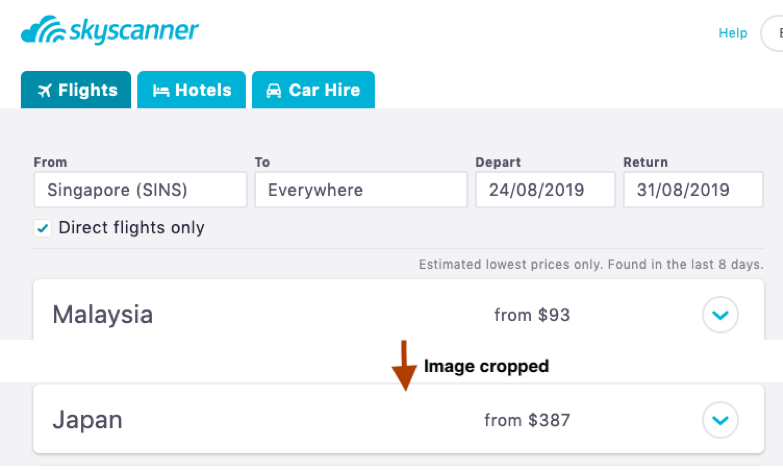Toggle the Direct flights only checkbox
783x470 pixels.
pyautogui.click(x=43, y=228)
